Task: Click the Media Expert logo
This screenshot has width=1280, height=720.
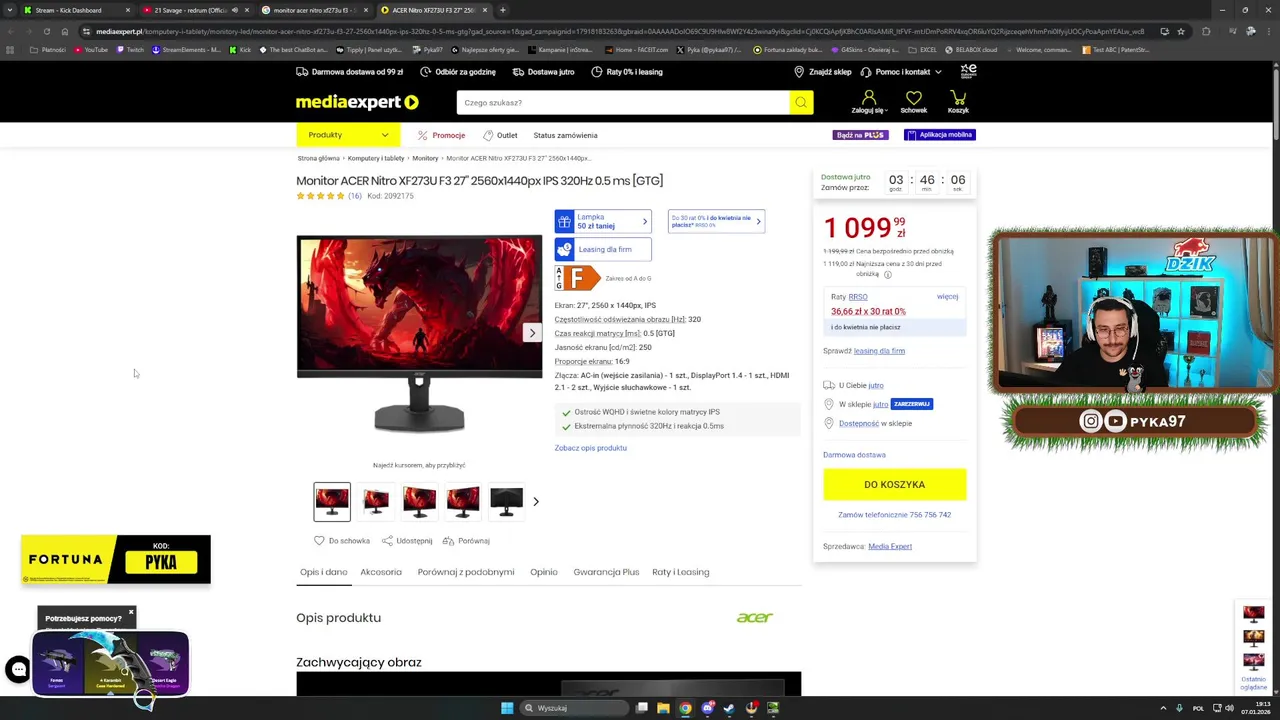Action: 357,102
